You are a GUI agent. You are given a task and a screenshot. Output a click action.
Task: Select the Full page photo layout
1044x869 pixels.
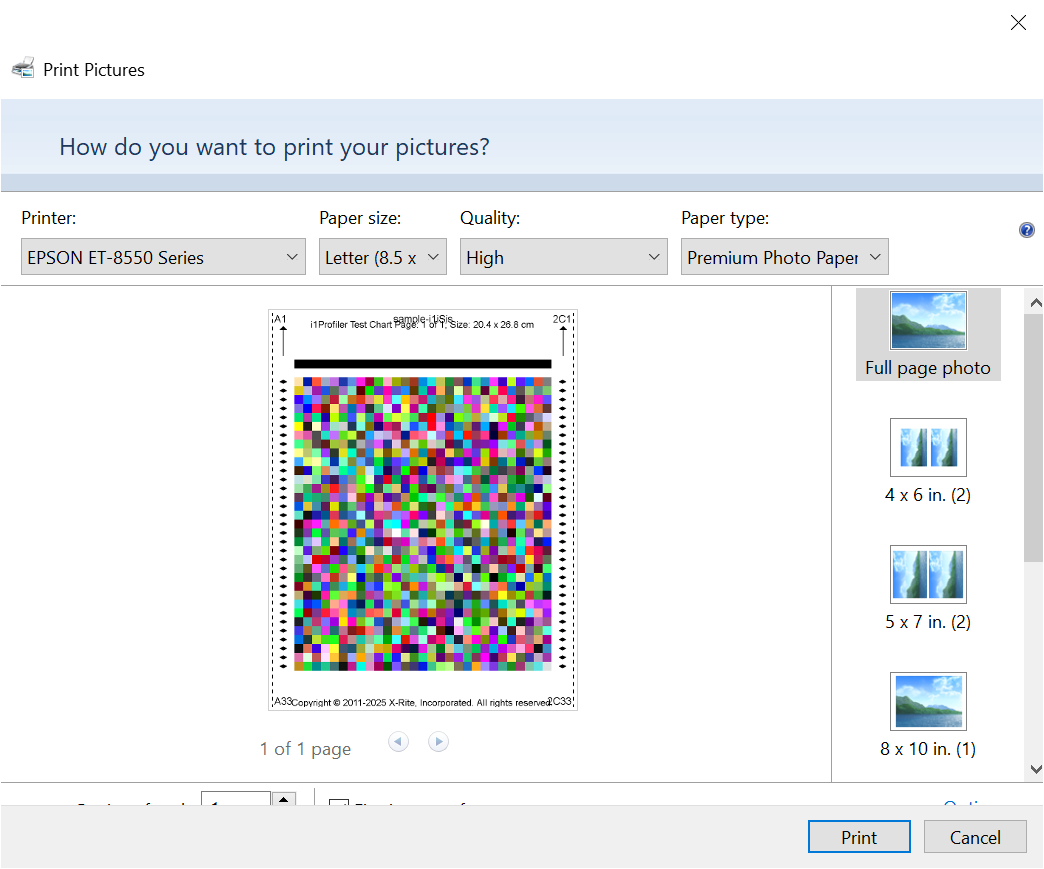click(x=928, y=334)
